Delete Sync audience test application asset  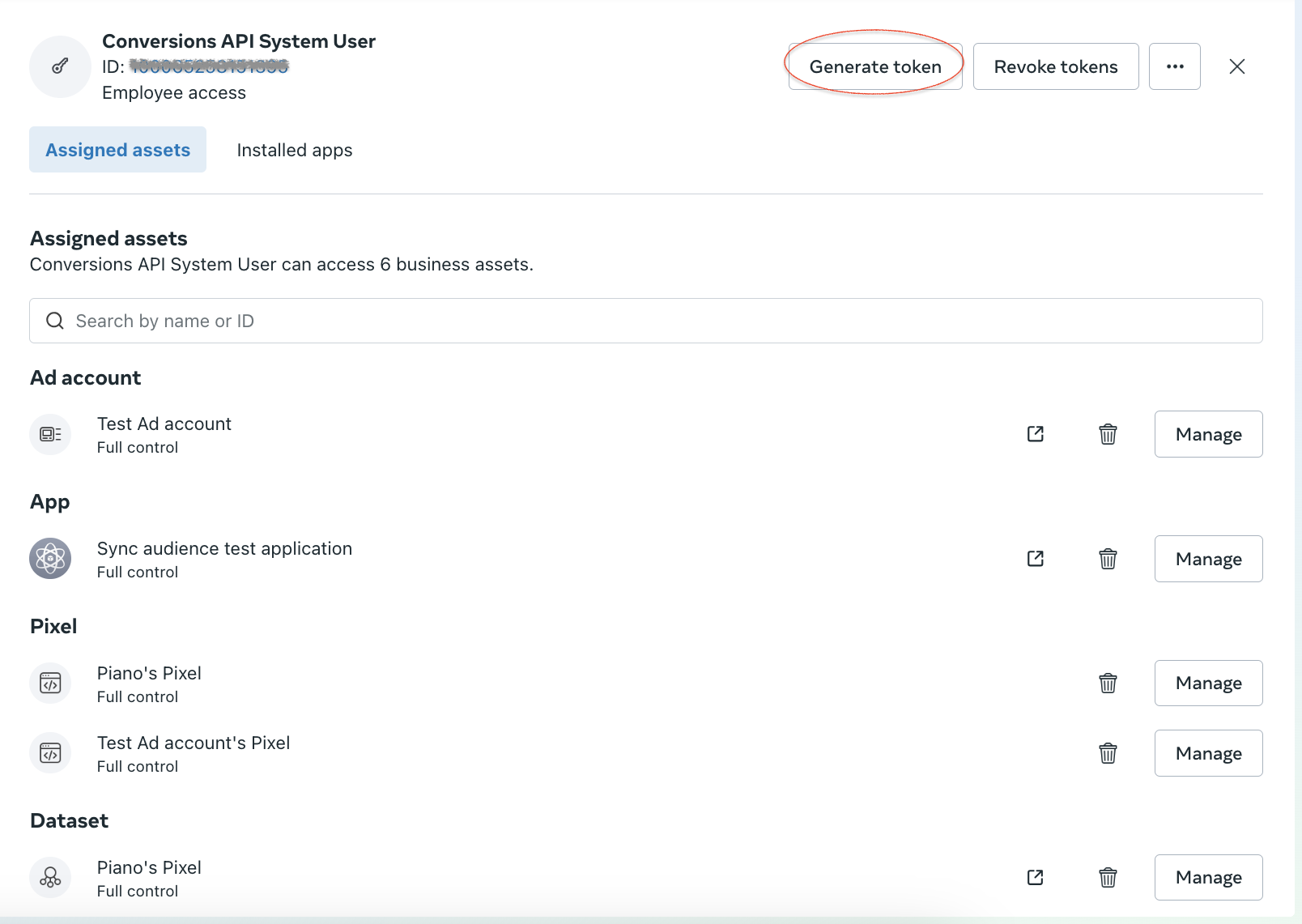tap(1108, 559)
